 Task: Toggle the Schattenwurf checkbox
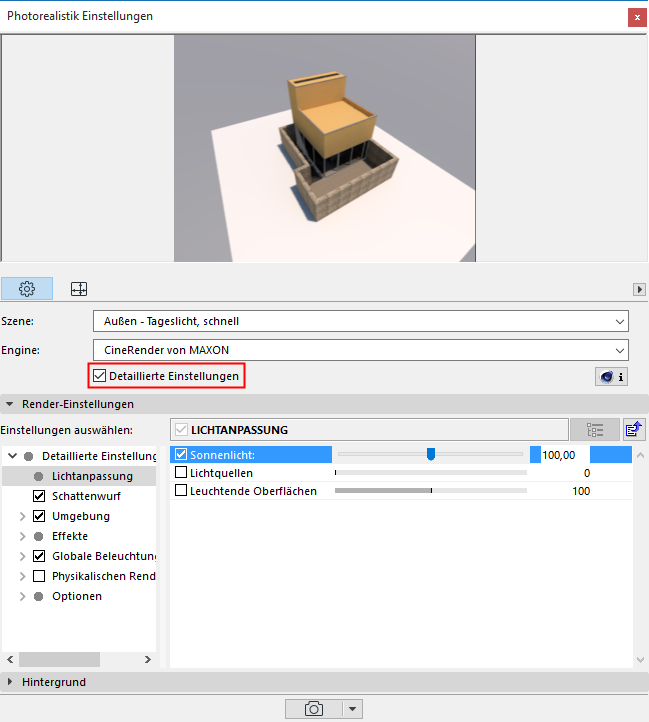pos(39,496)
